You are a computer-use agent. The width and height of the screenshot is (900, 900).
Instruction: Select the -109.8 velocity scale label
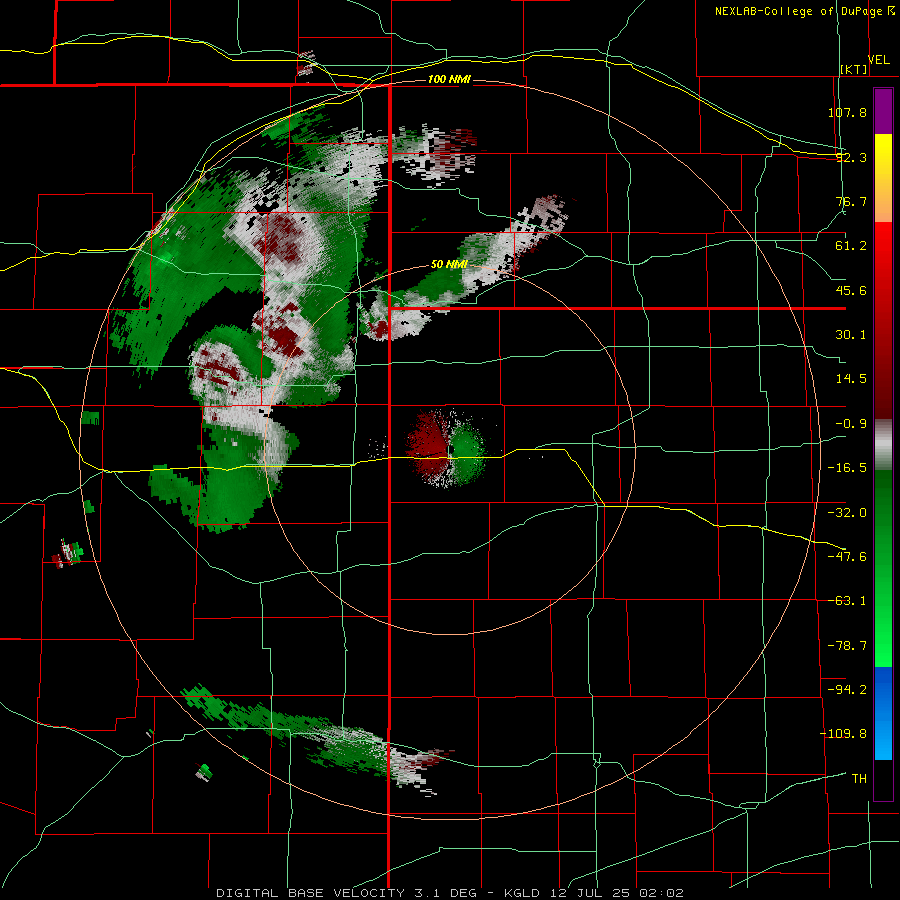point(843,734)
